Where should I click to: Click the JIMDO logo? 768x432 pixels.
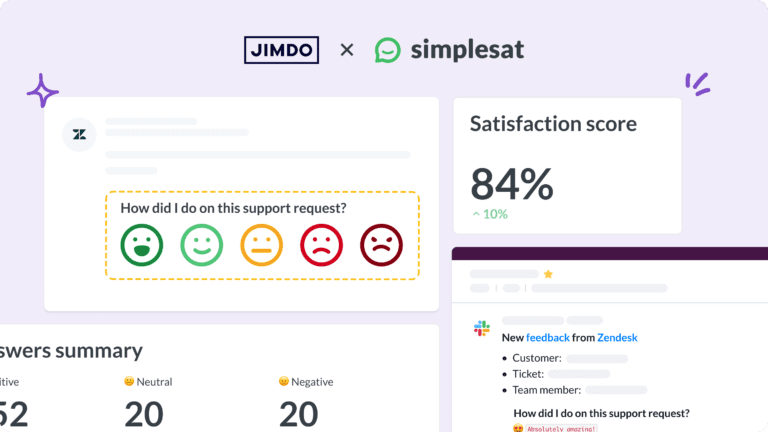[281, 49]
